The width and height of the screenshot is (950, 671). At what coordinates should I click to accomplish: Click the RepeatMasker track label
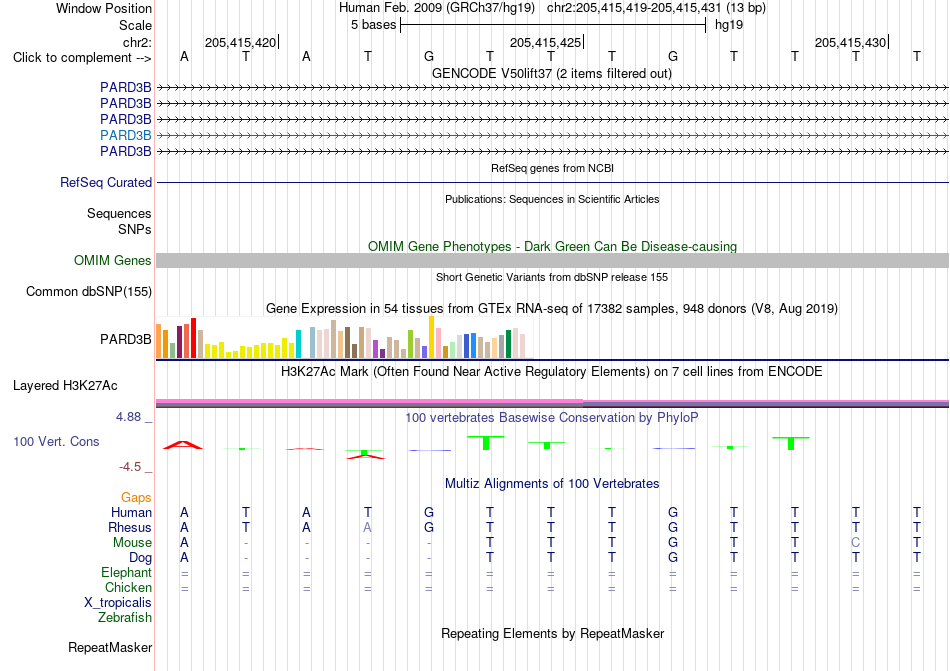click(110, 647)
